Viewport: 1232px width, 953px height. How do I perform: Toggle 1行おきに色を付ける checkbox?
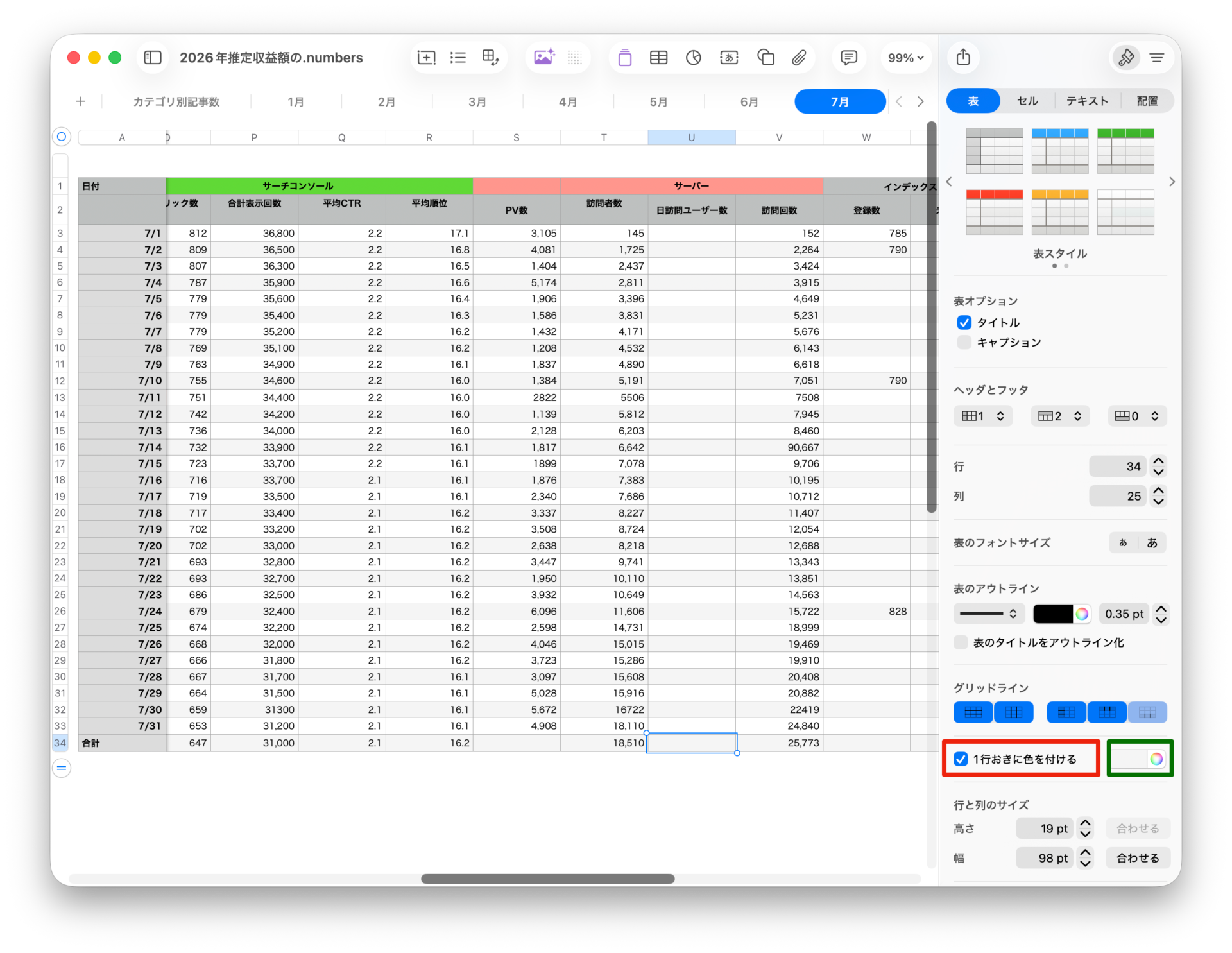tap(961, 759)
